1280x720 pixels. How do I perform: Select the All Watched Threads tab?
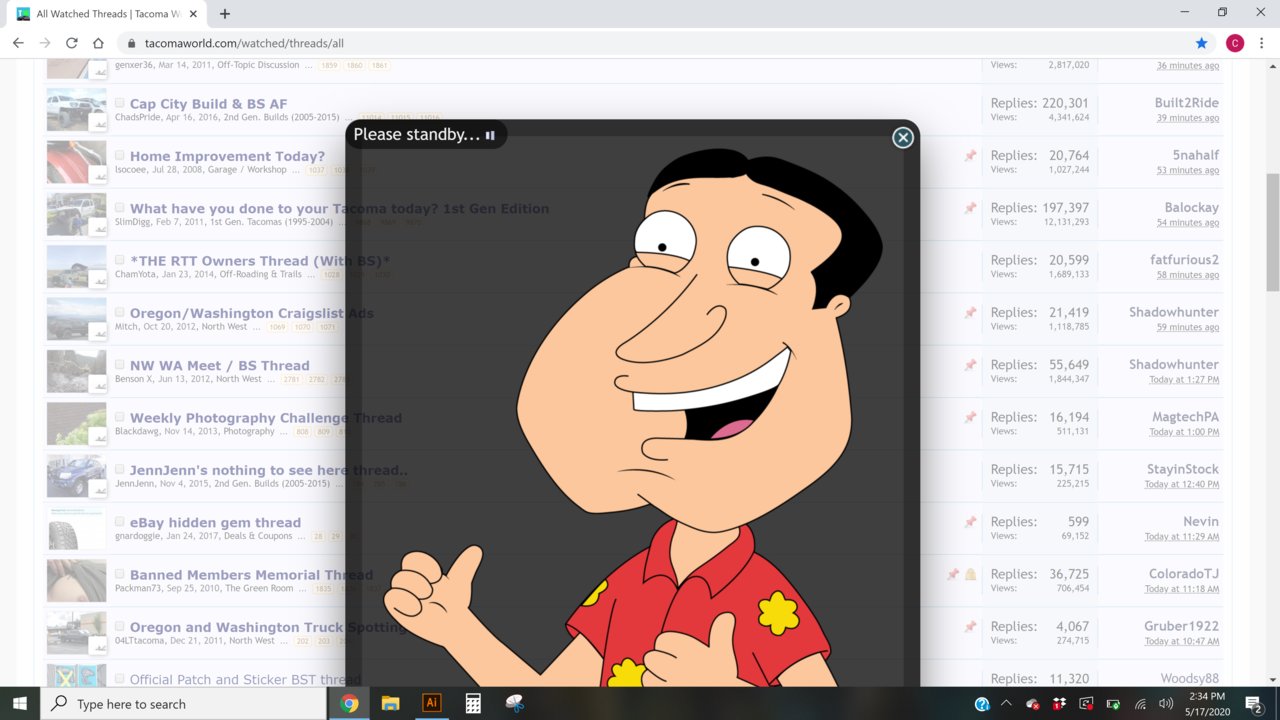(105, 14)
